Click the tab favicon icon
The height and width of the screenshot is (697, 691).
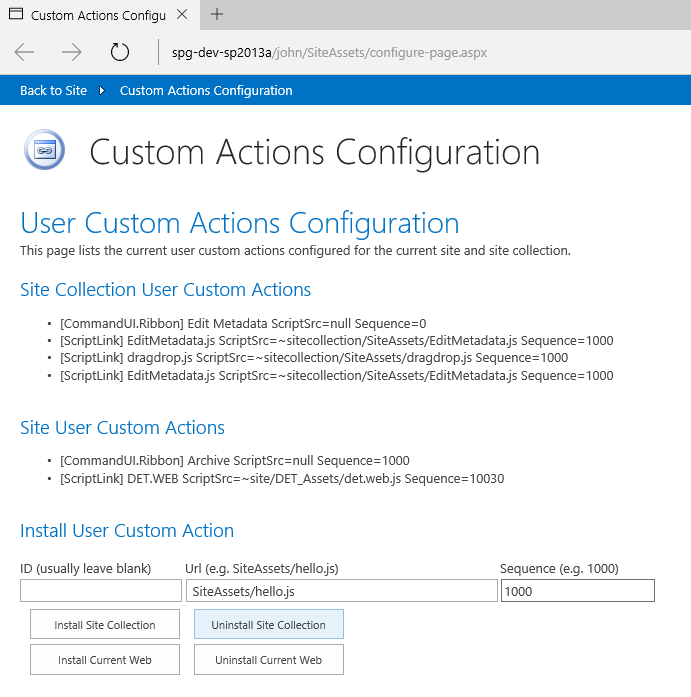[15, 15]
